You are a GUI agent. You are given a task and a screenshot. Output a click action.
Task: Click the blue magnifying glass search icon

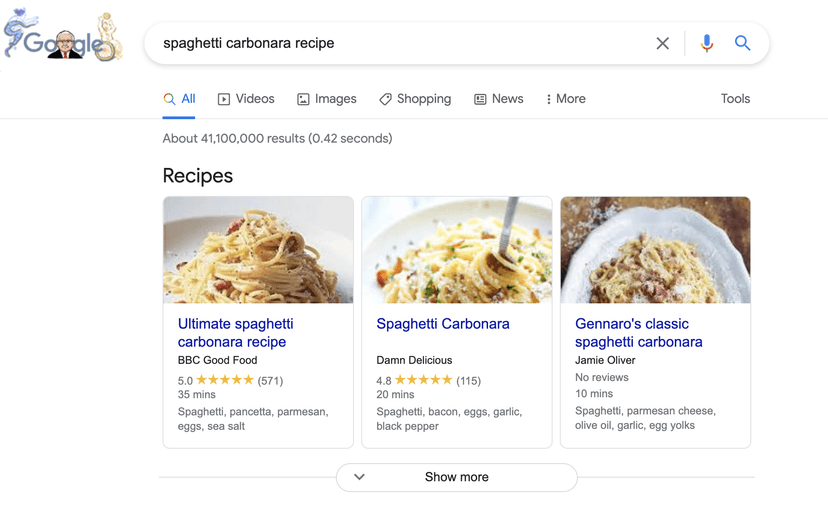[x=742, y=43]
